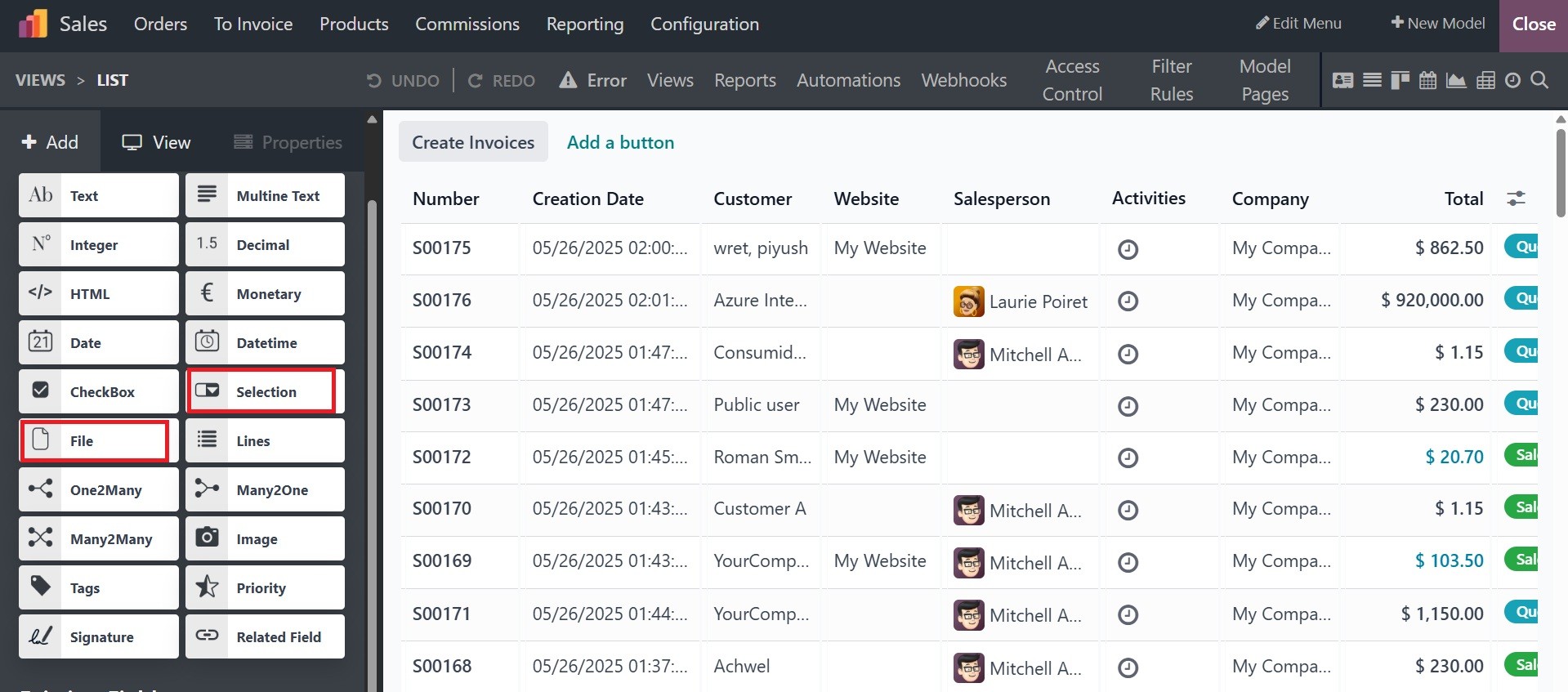Screen dimensions: 1568x692
Task: Open the Search view magnifier icon
Action: pos(1539,80)
